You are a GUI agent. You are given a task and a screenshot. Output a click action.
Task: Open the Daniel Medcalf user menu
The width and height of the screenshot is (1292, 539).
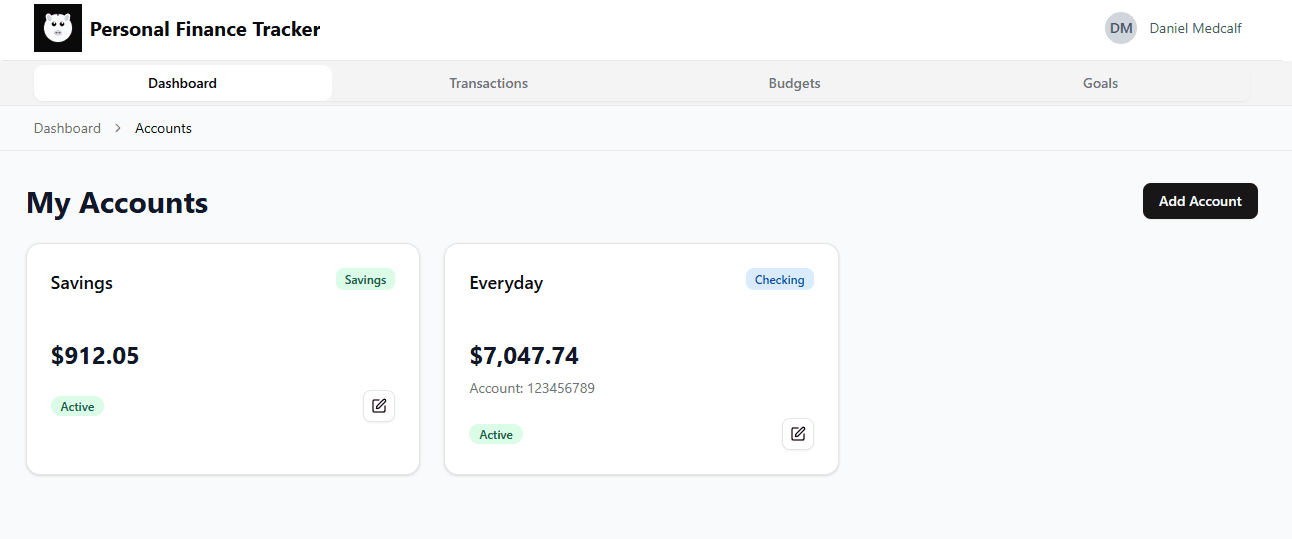[x=1195, y=28]
